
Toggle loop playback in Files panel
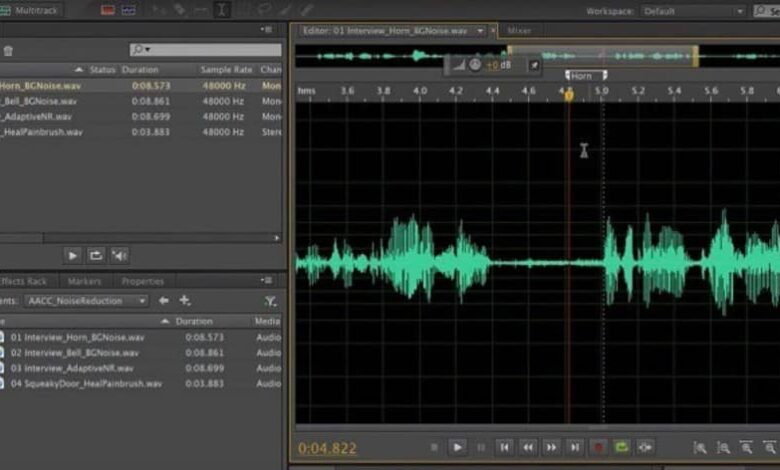click(96, 256)
